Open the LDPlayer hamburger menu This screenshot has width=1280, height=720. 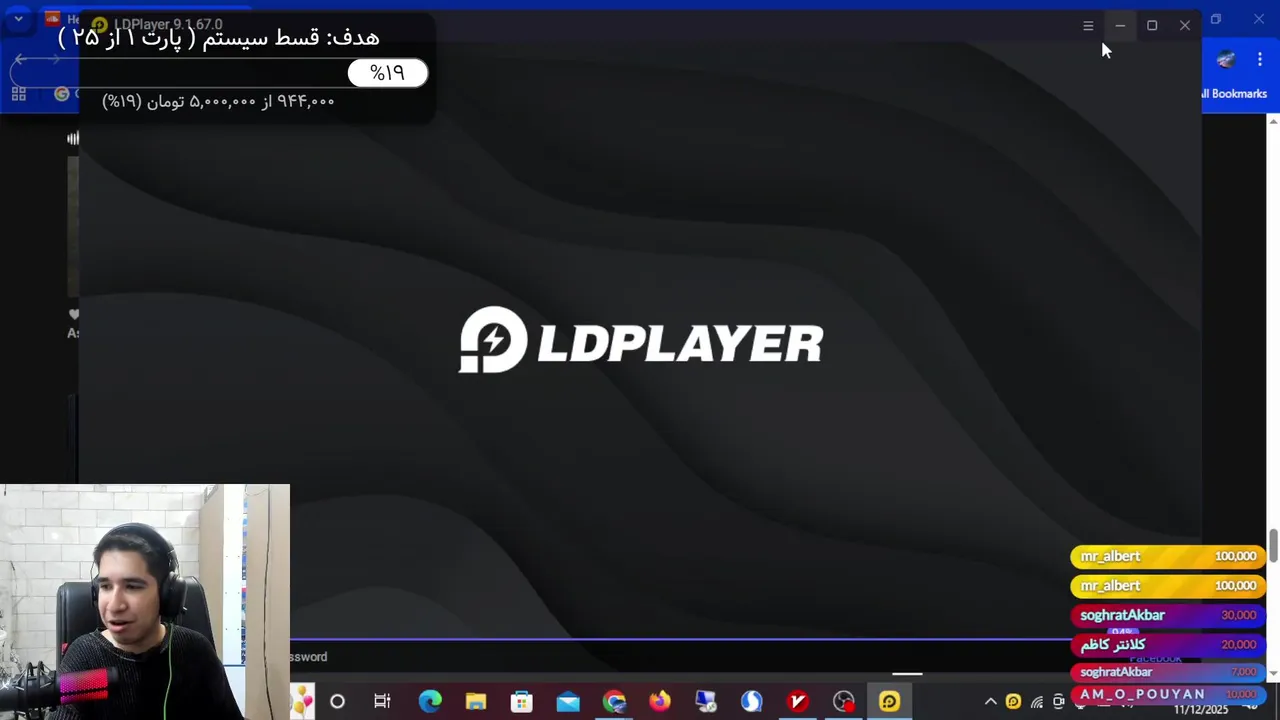(x=1088, y=26)
